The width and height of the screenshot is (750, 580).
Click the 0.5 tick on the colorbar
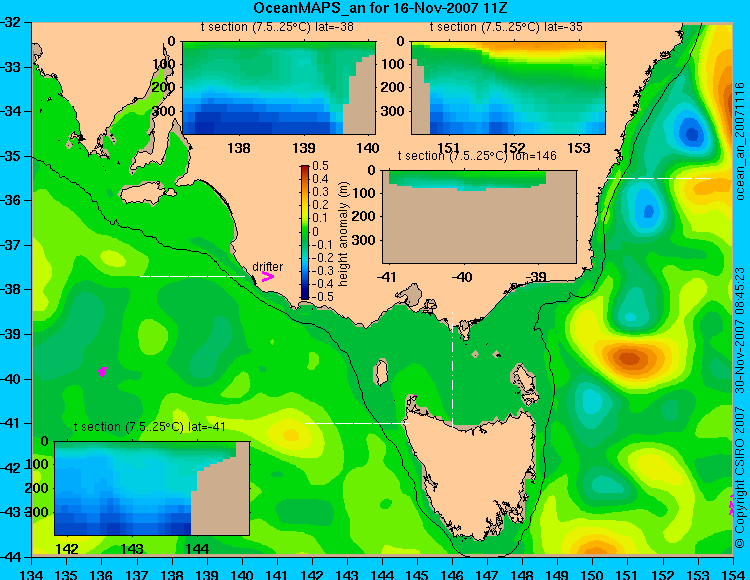point(320,165)
